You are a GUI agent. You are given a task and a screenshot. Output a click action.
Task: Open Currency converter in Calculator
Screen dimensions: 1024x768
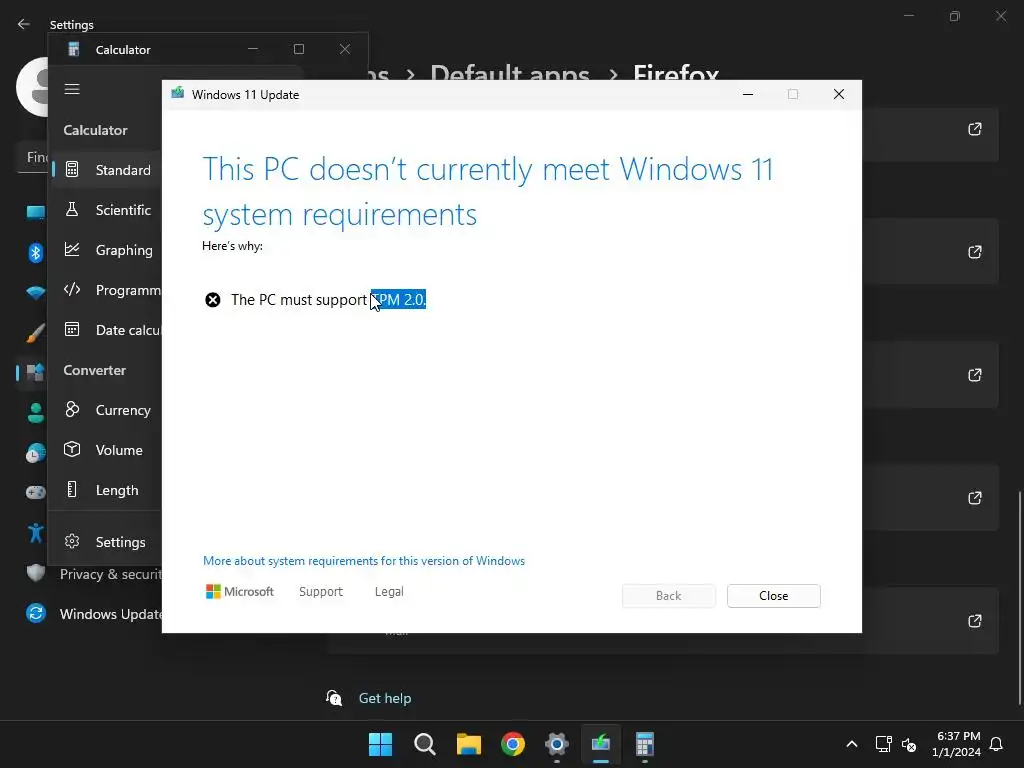pyautogui.click(x=106, y=410)
